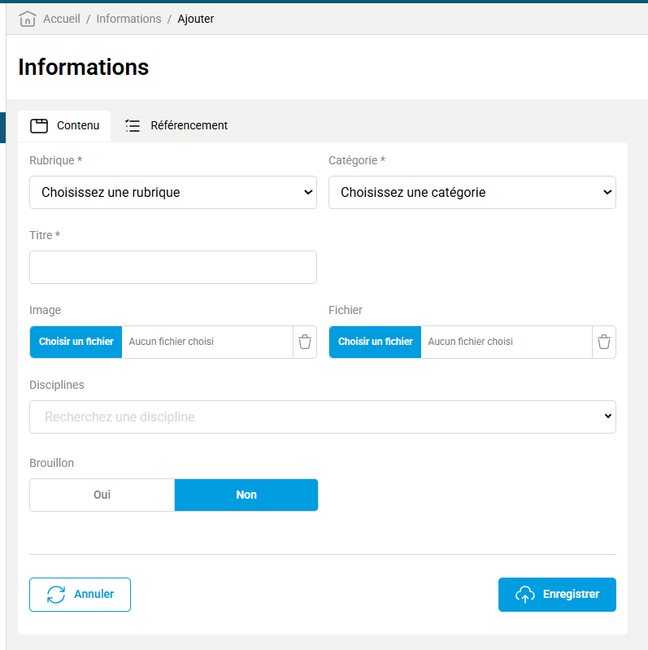This screenshot has height=650, width=648.
Task: Click the refresh arrows icon on Annuler
Action: click(x=56, y=594)
